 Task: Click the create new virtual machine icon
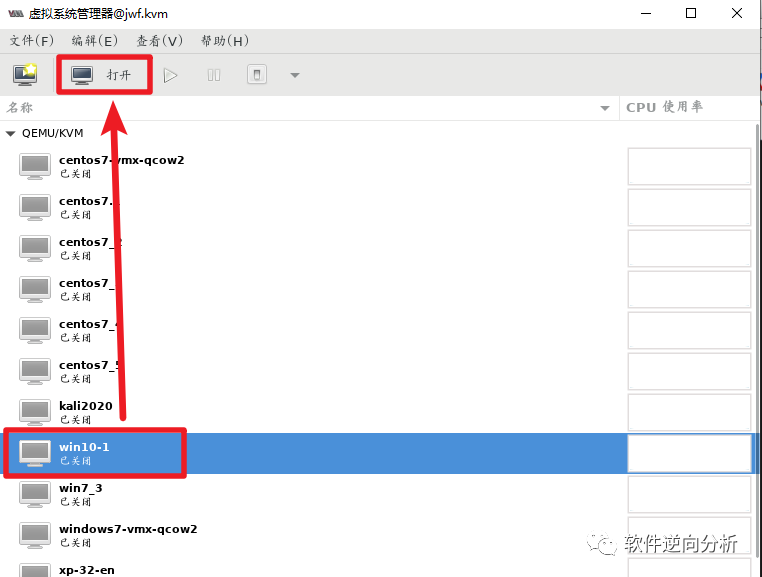pyautogui.click(x=25, y=75)
